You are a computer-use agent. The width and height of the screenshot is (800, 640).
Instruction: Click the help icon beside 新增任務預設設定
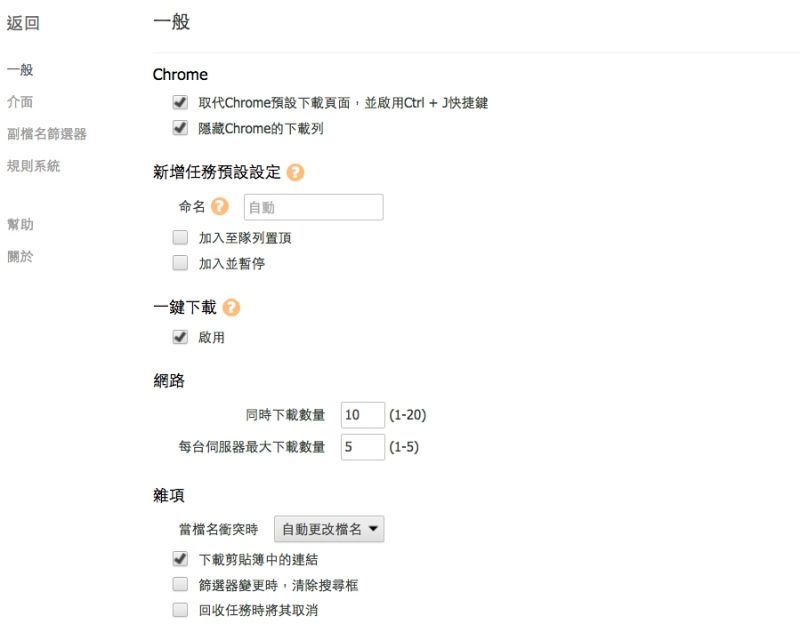pos(295,172)
